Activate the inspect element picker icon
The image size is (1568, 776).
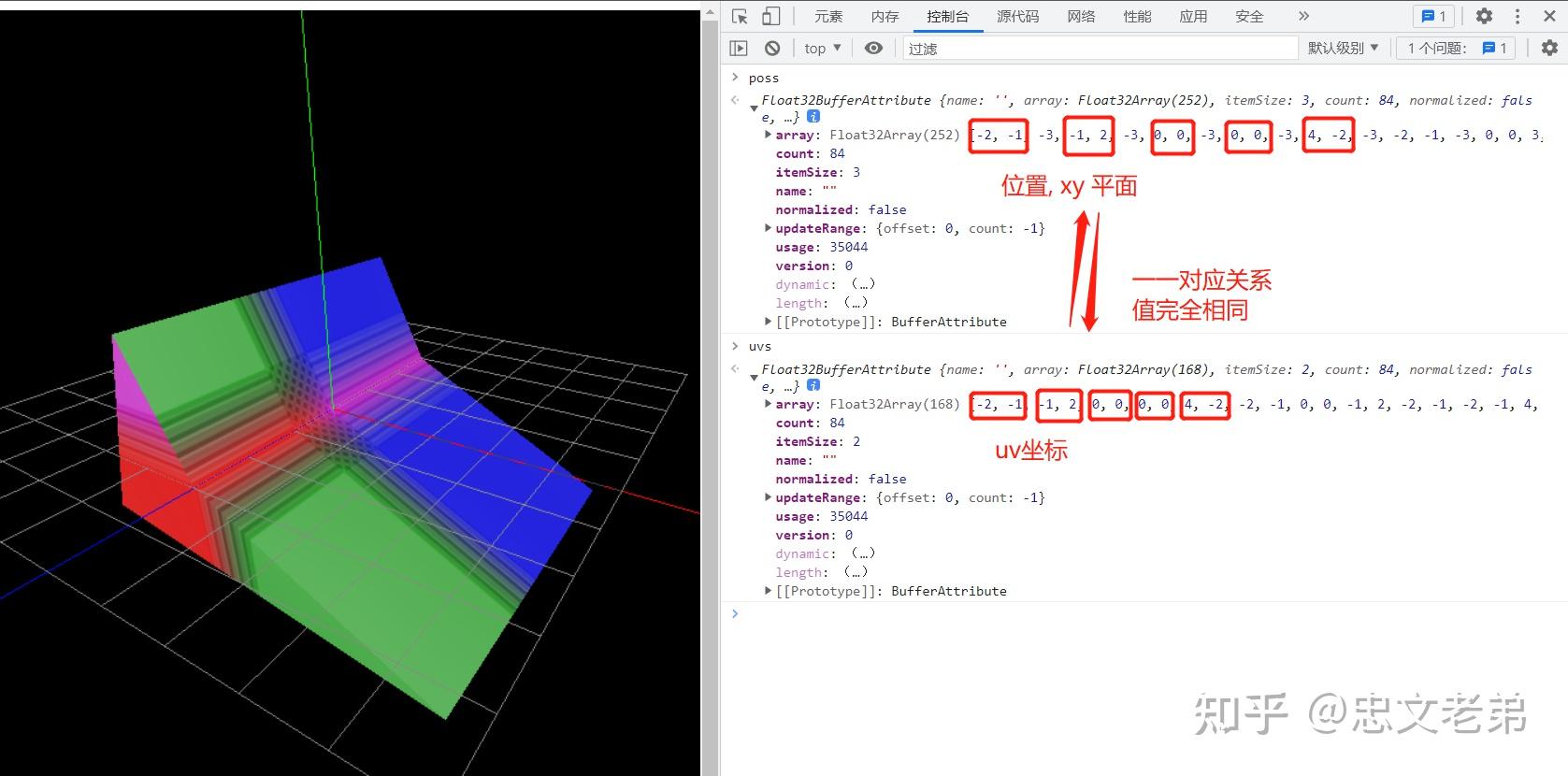740,16
